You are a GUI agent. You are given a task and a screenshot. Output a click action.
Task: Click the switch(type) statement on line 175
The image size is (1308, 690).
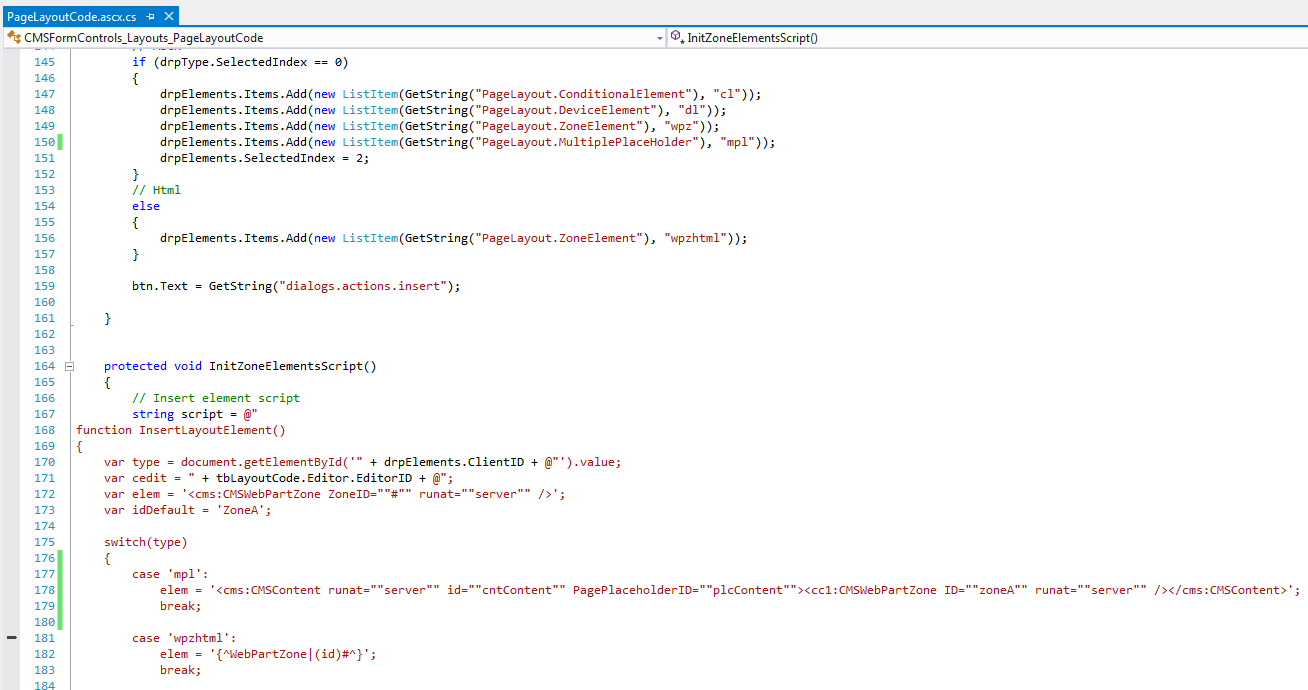145,542
